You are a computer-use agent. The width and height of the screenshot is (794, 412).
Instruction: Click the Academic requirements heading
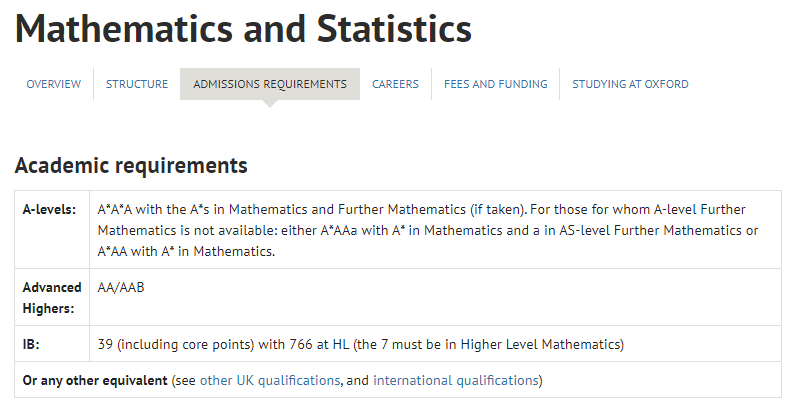point(131,166)
